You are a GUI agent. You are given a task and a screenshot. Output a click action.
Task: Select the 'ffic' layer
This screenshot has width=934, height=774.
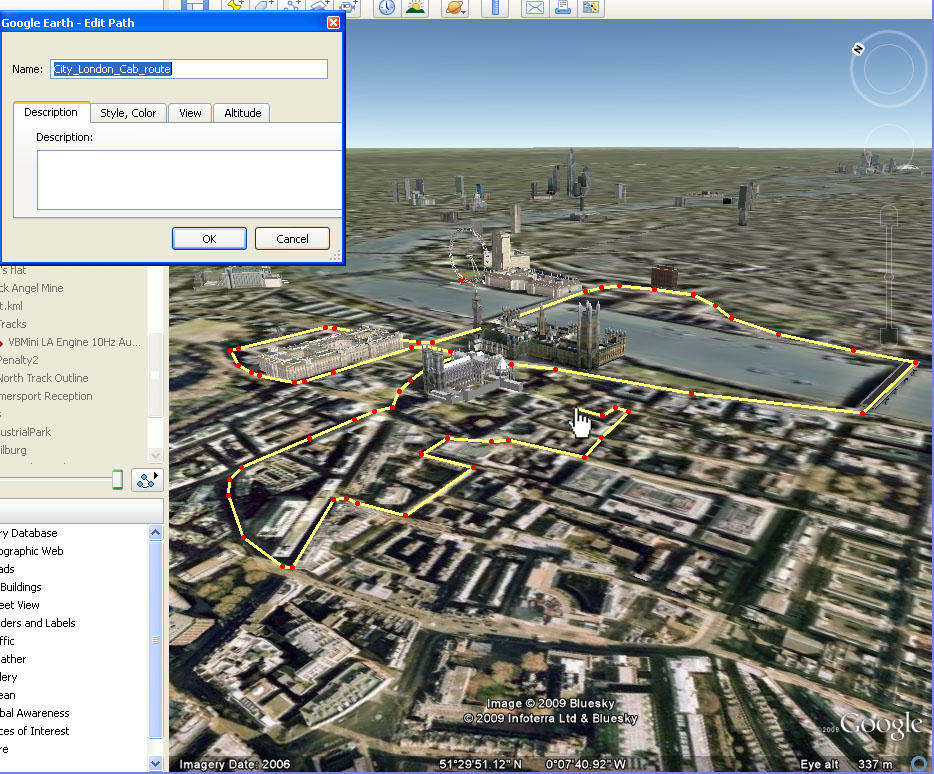(x=7, y=641)
